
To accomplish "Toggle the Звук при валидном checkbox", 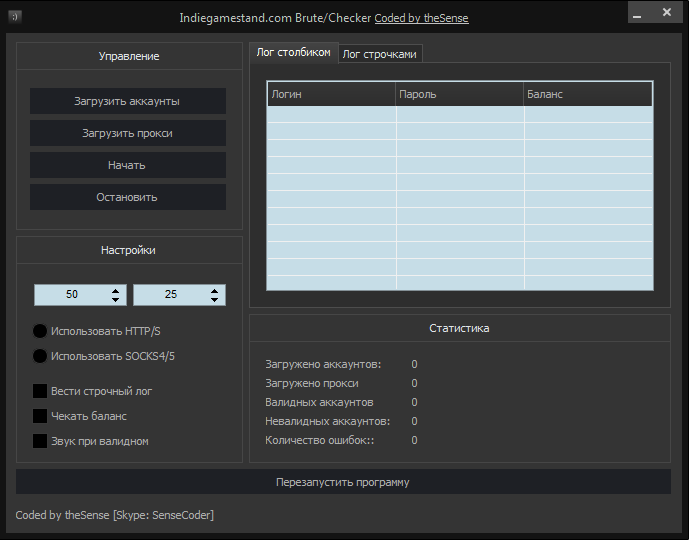I will [40, 440].
